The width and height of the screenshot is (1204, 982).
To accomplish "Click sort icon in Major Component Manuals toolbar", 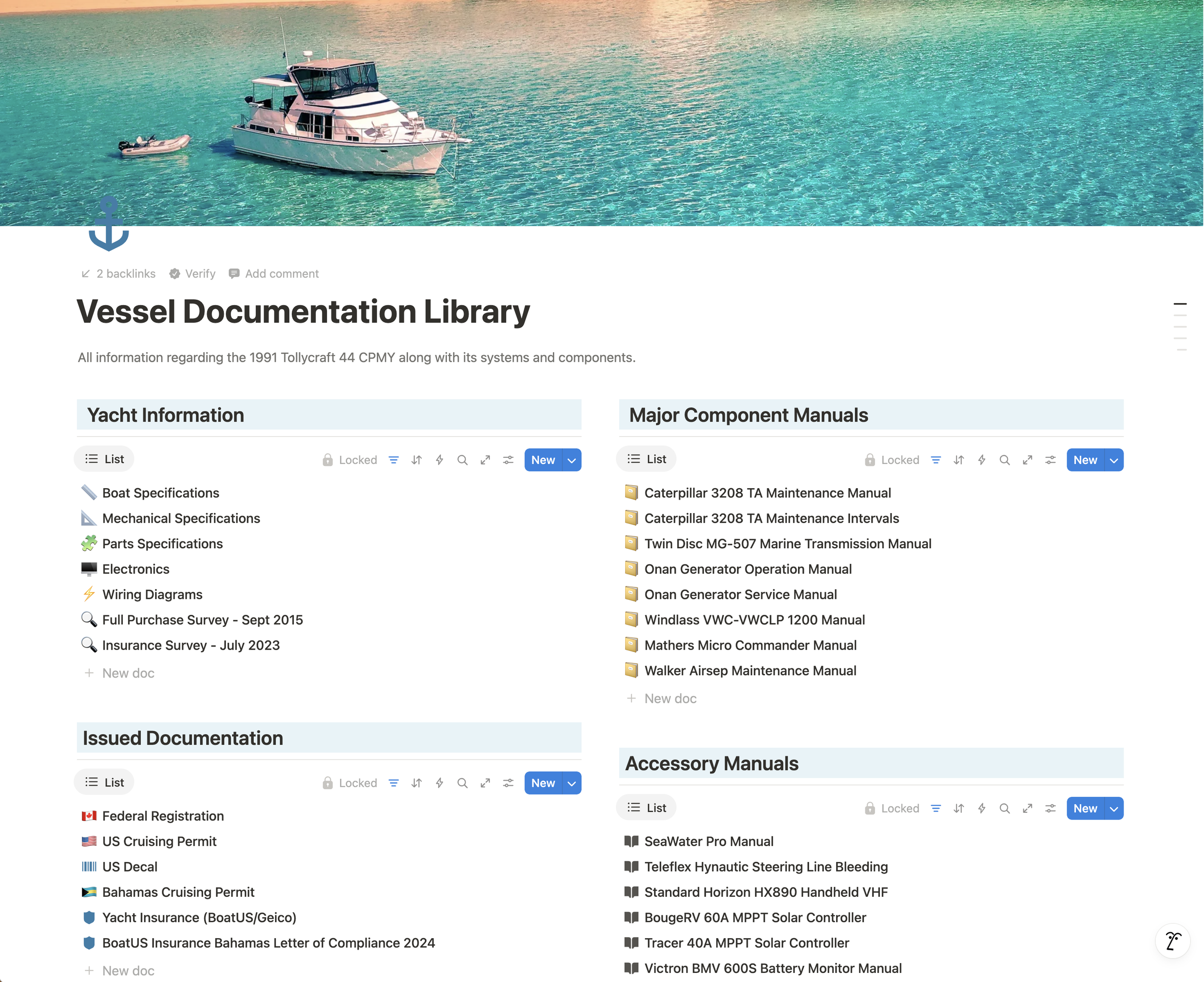I will pos(959,460).
